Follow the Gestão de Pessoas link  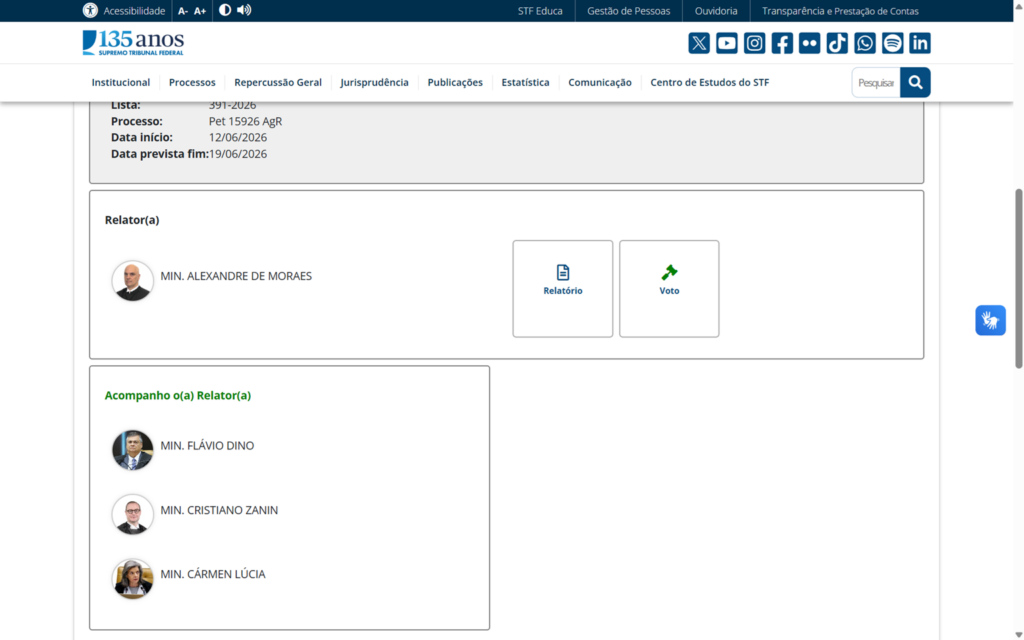628,11
